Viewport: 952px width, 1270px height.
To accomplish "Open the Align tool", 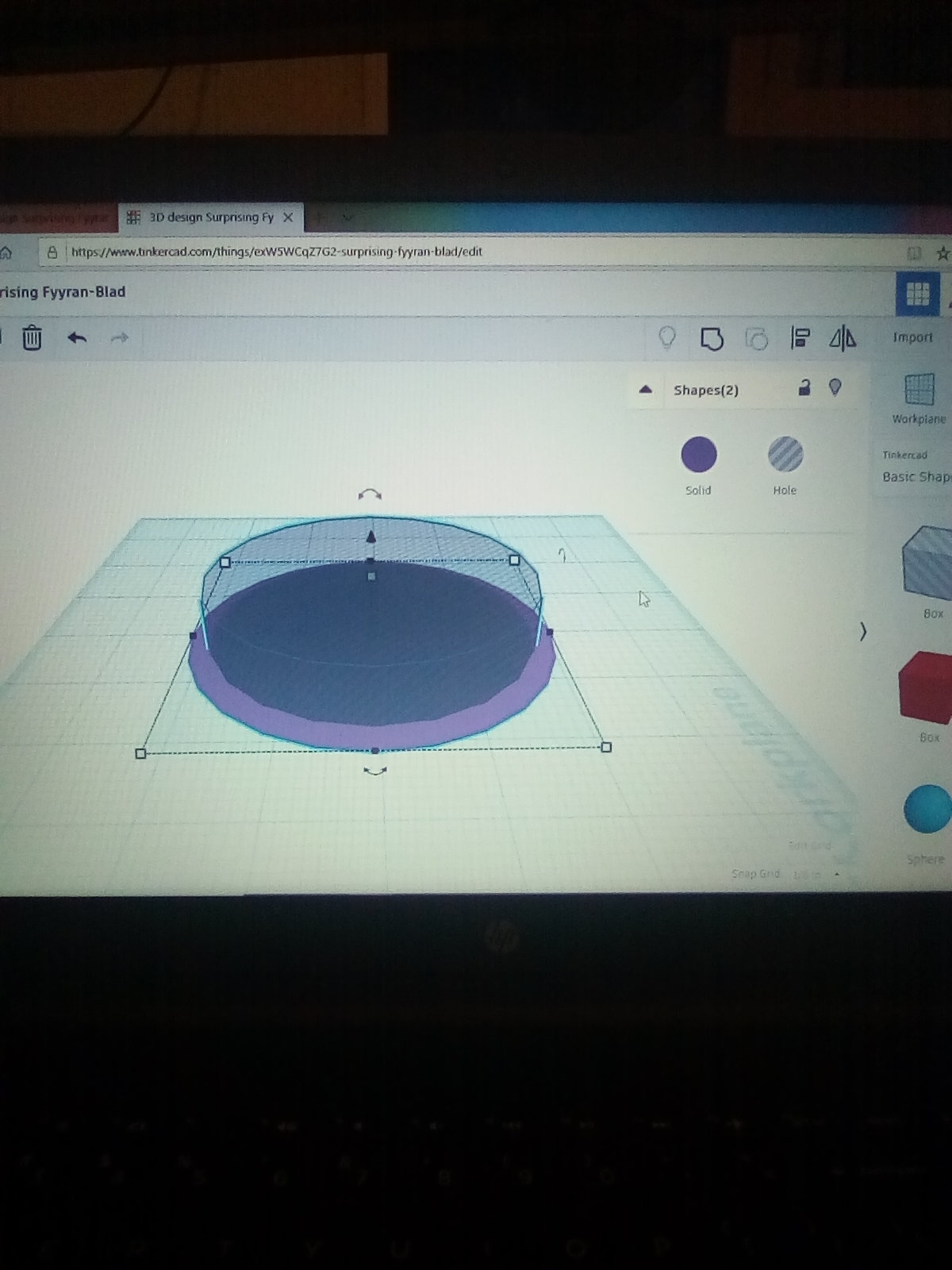I will 800,339.
